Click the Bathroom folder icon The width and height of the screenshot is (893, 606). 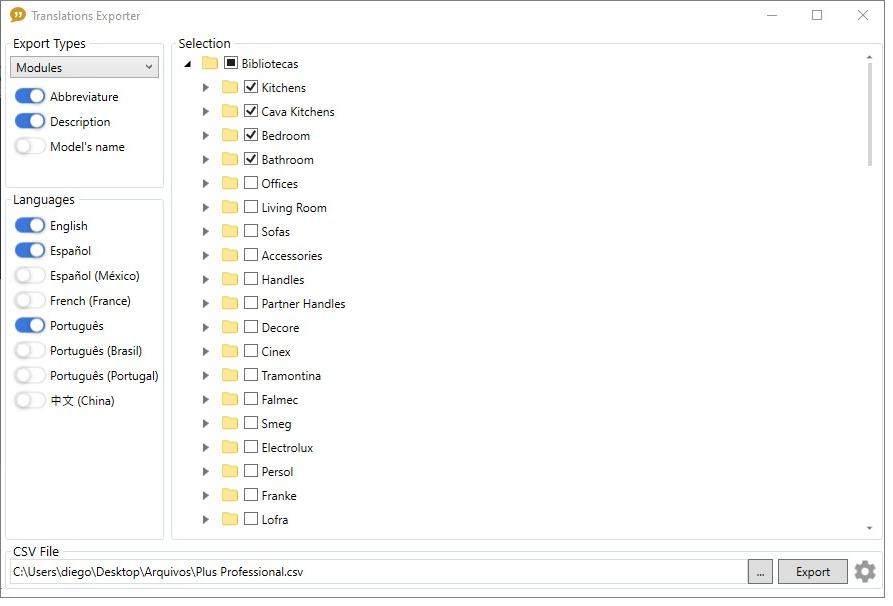point(231,160)
